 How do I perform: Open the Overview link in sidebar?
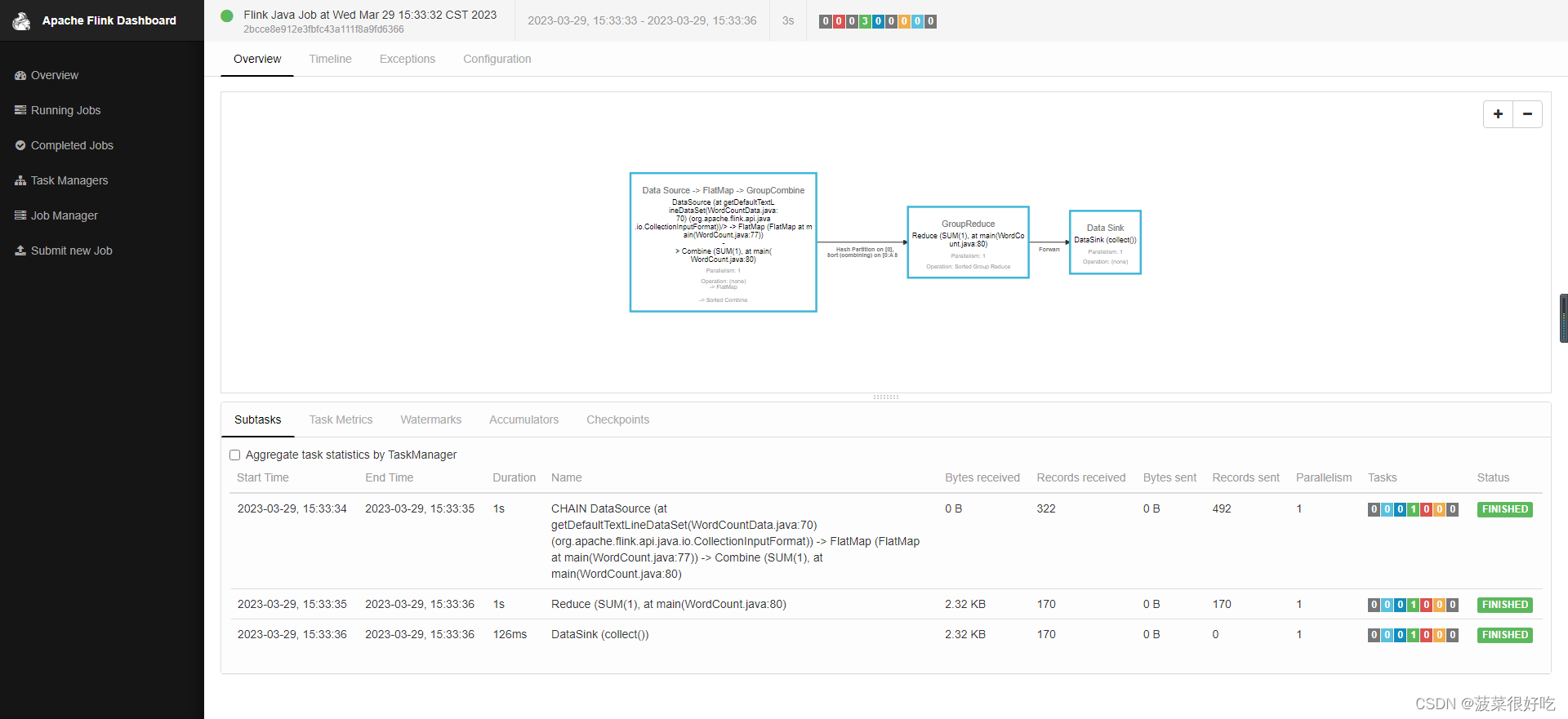(x=55, y=75)
